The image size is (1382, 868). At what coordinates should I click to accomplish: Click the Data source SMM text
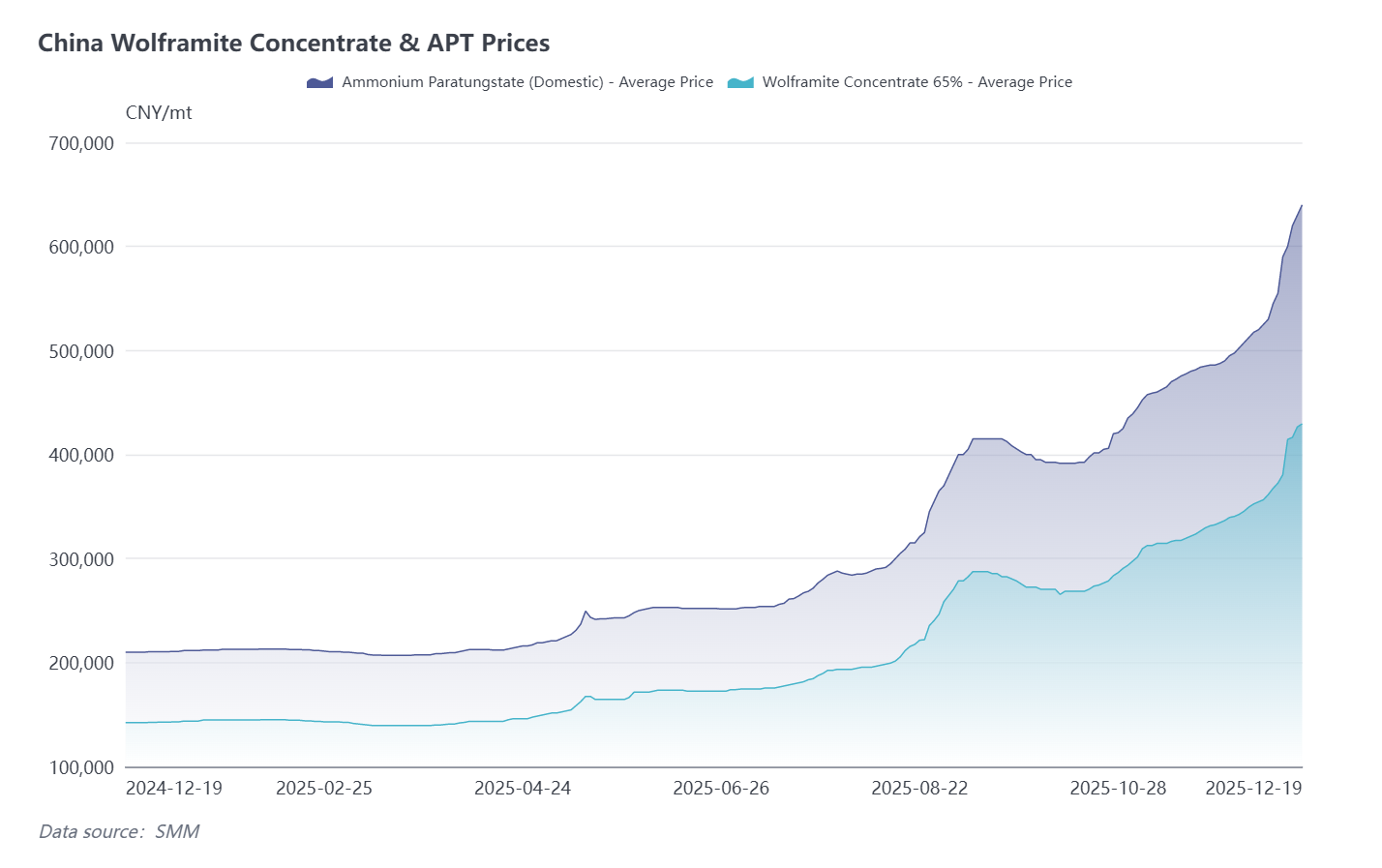tap(119, 831)
